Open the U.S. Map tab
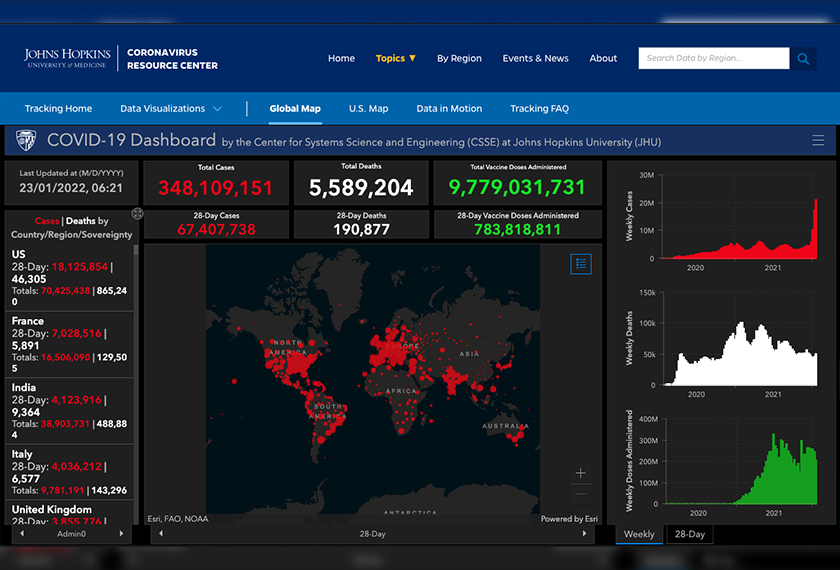840x570 pixels. coord(368,109)
